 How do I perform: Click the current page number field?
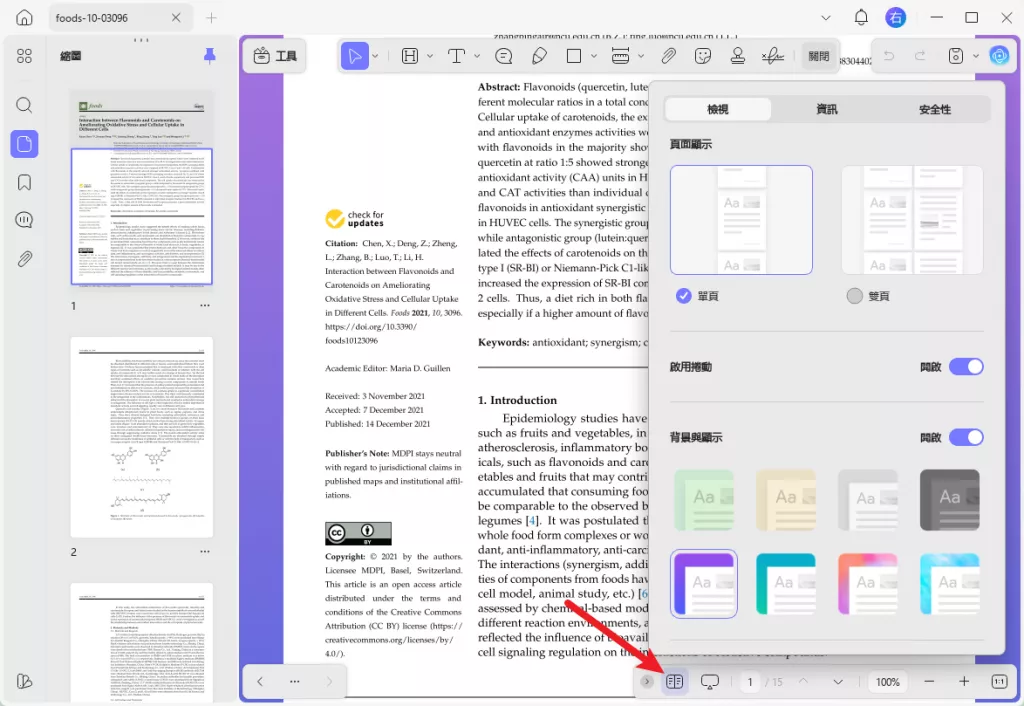point(750,682)
